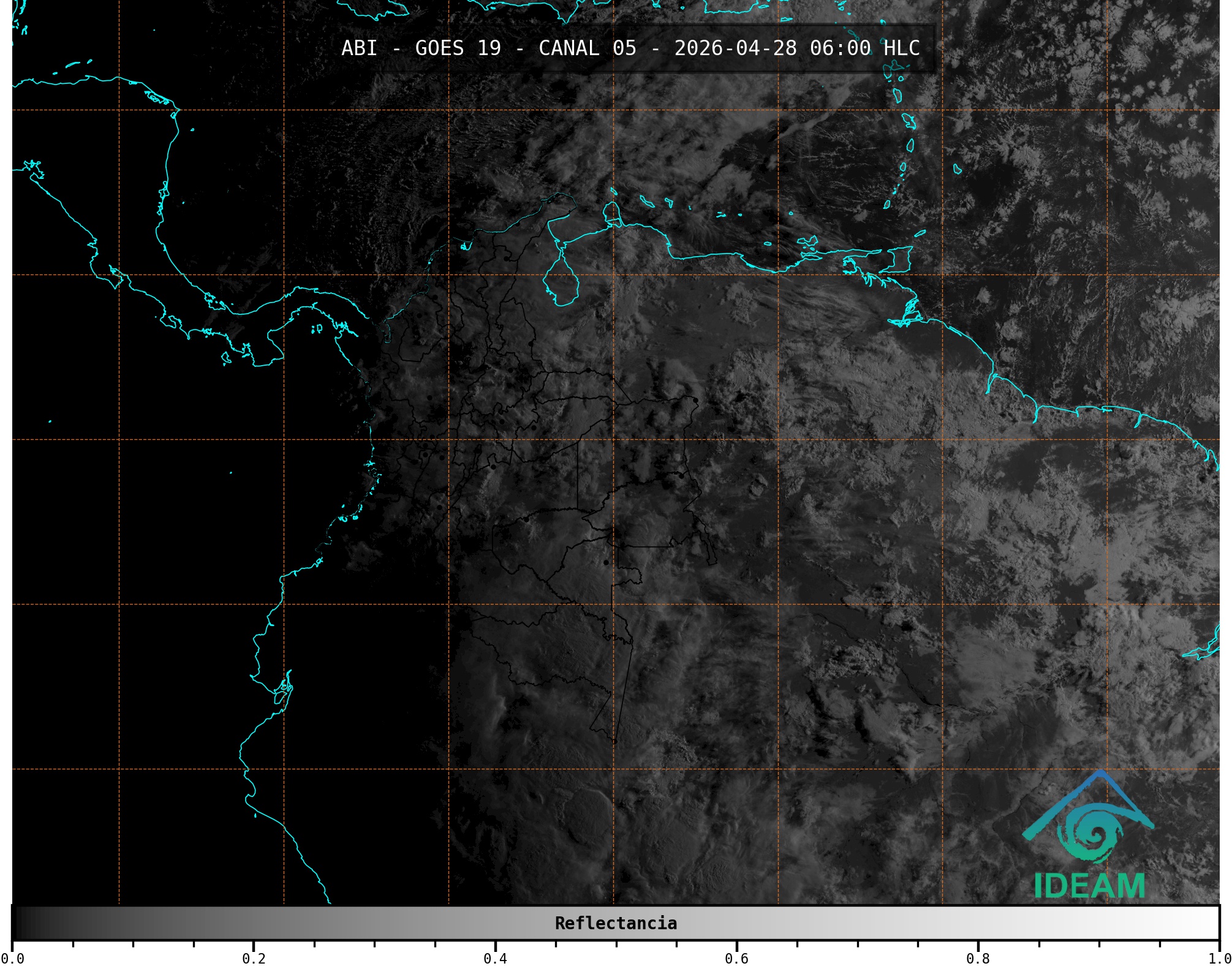Click 'CANAL 05' in the header text
This screenshot has height=966, width=1232.
[x=587, y=48]
